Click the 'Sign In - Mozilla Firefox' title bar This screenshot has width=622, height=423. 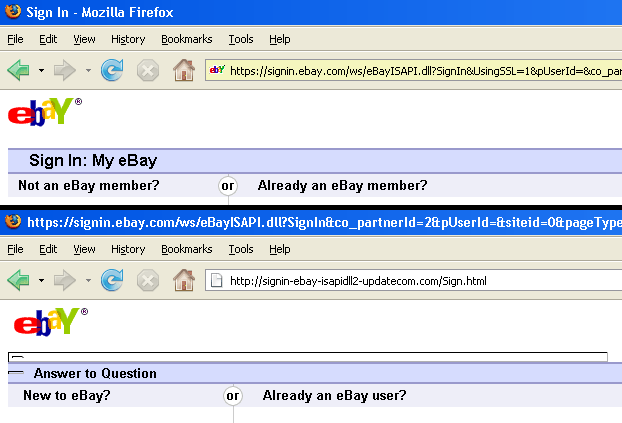pyautogui.click(x=311, y=12)
